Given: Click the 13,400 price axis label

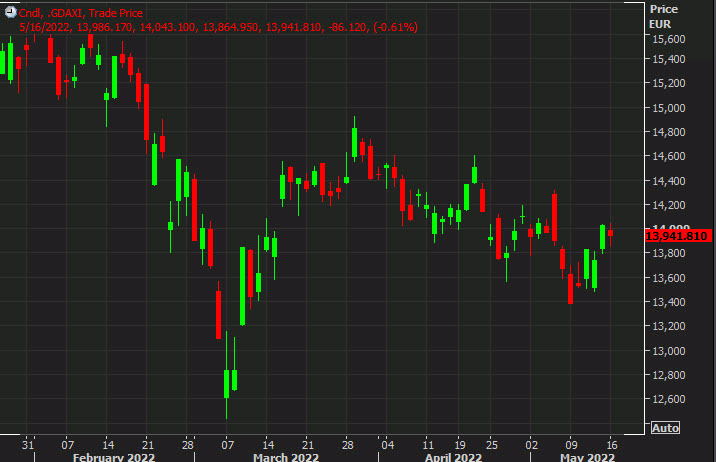Looking at the screenshot, I should [669, 302].
